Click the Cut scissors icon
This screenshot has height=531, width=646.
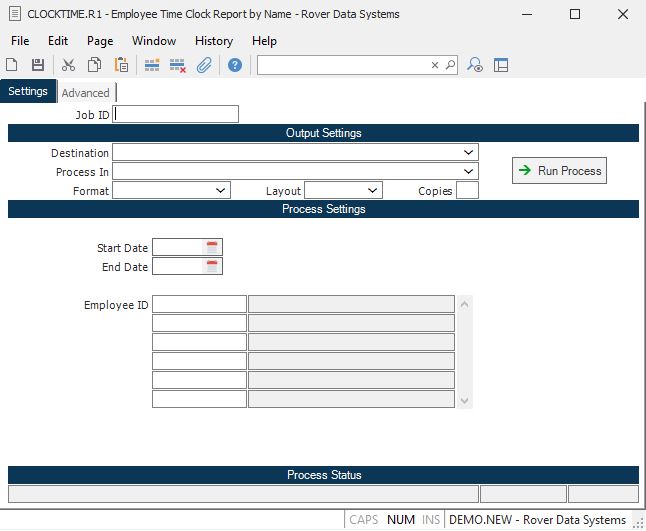[68, 65]
